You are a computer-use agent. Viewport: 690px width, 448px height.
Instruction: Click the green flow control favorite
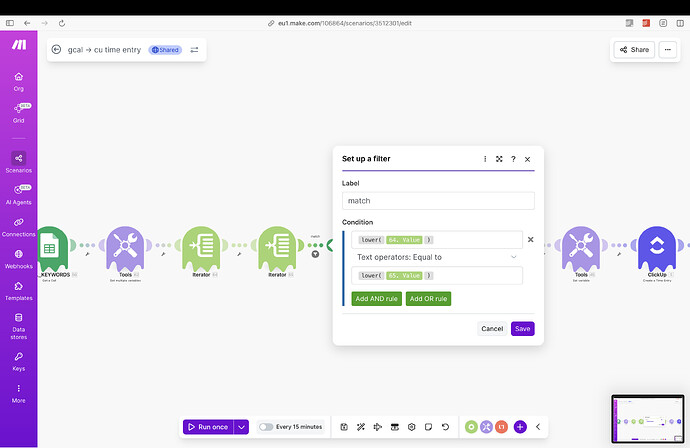(x=471, y=427)
